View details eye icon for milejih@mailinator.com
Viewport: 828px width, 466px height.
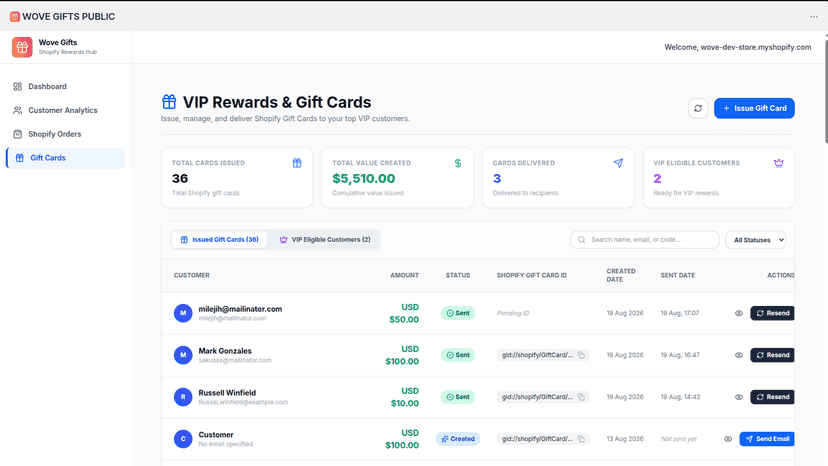pyautogui.click(x=739, y=313)
